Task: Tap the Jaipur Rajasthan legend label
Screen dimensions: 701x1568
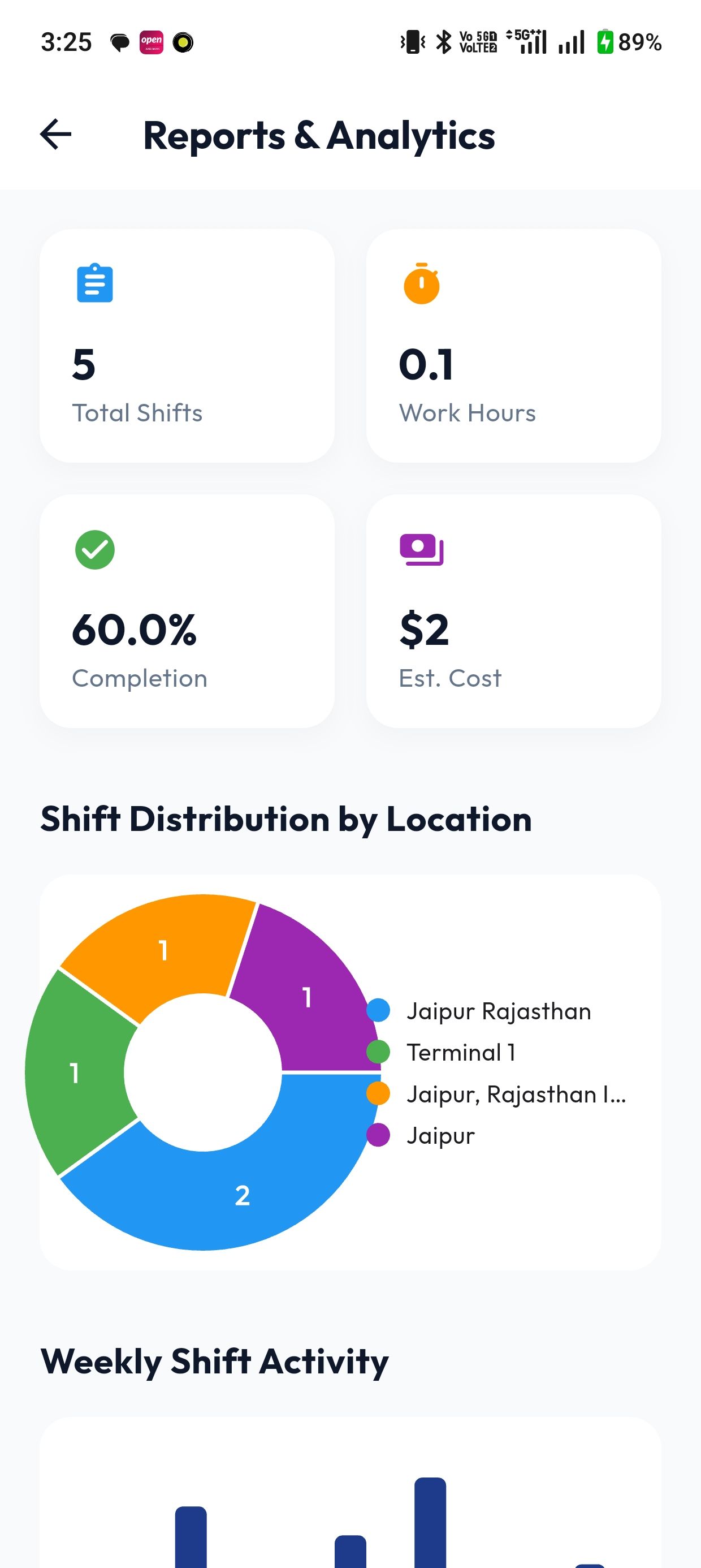Action: (499, 1011)
